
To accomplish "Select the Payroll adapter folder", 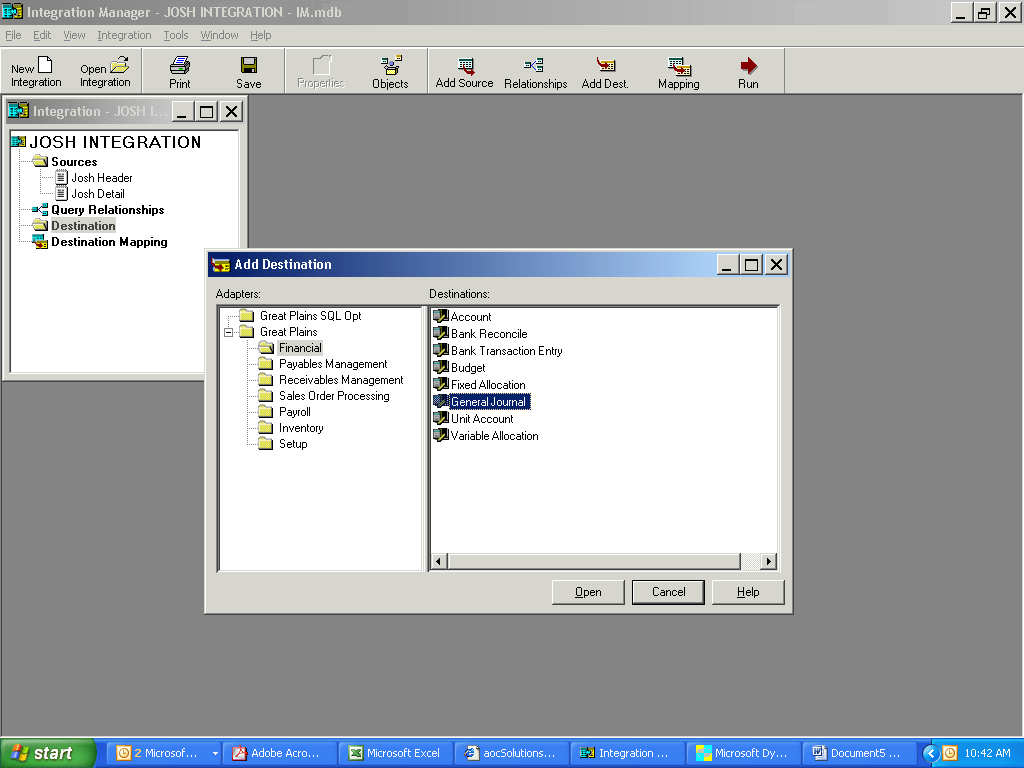I will [x=294, y=411].
